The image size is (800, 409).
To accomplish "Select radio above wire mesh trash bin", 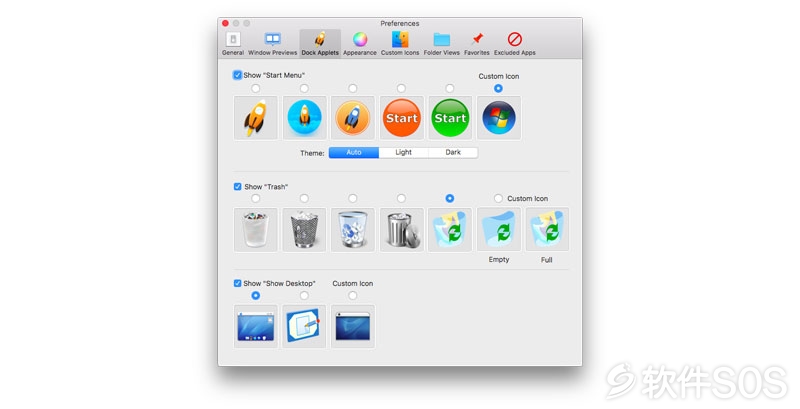I will (304, 198).
